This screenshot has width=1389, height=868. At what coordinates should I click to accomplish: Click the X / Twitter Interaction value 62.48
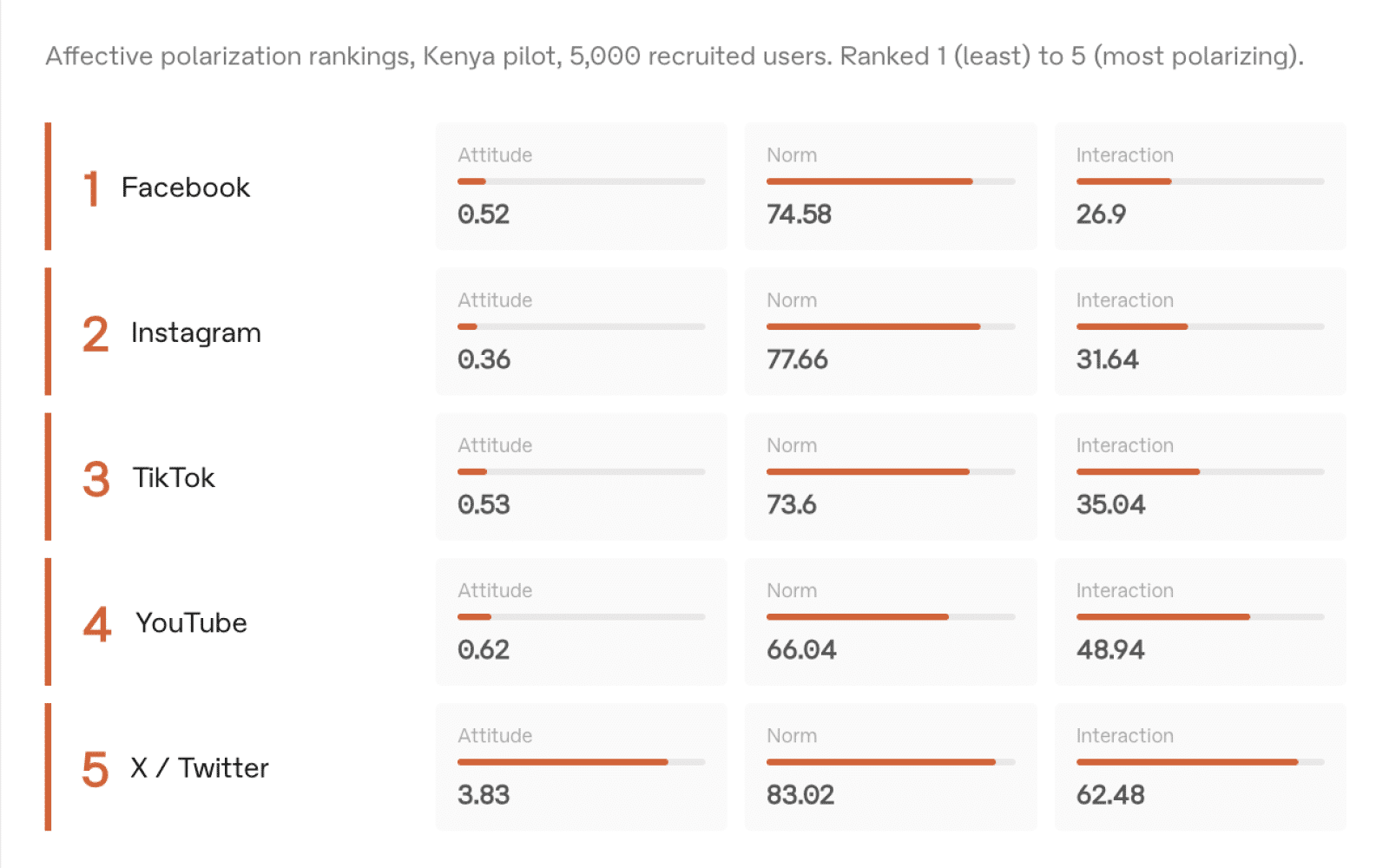[x=1110, y=794]
